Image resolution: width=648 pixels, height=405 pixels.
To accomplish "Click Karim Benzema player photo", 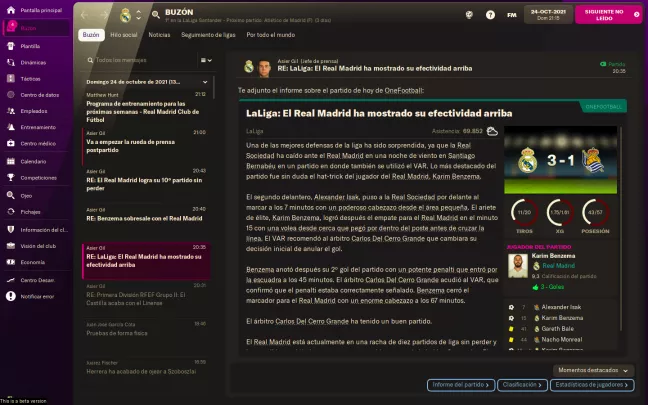I will pos(518,266).
